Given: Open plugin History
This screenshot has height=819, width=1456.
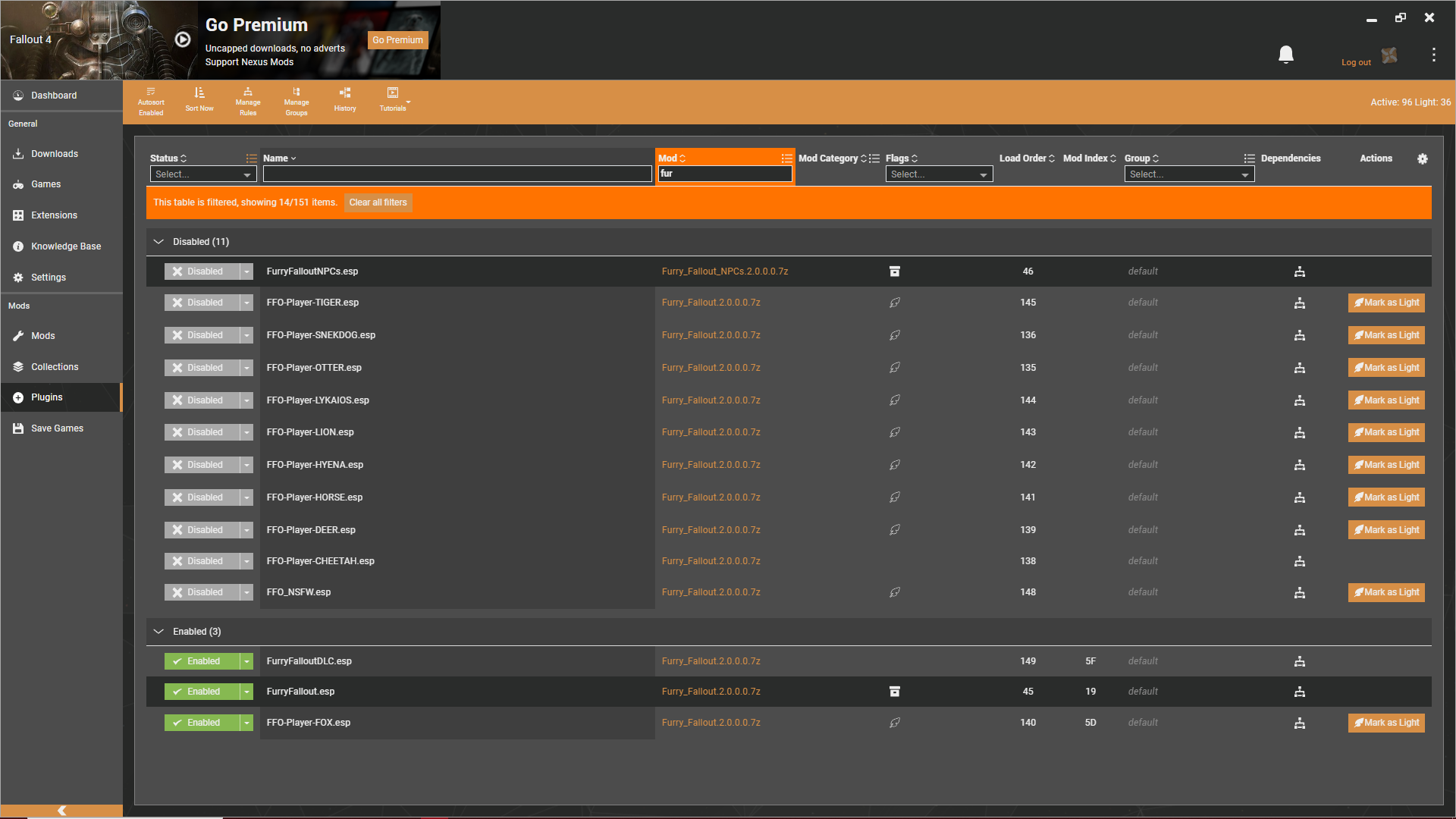Looking at the screenshot, I should click(345, 99).
